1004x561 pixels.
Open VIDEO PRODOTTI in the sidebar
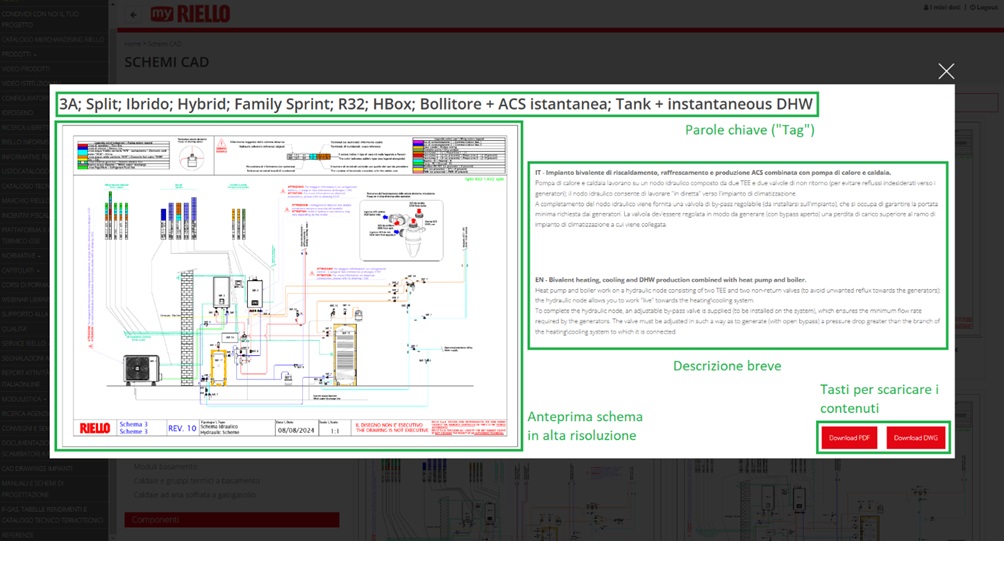click(x=26, y=69)
